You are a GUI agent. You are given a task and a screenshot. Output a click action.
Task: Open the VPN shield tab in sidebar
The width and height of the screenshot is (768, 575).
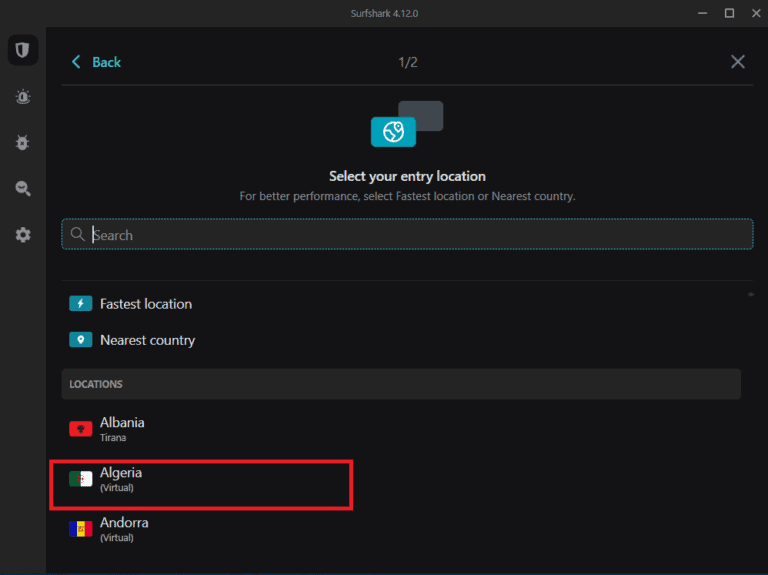(23, 50)
